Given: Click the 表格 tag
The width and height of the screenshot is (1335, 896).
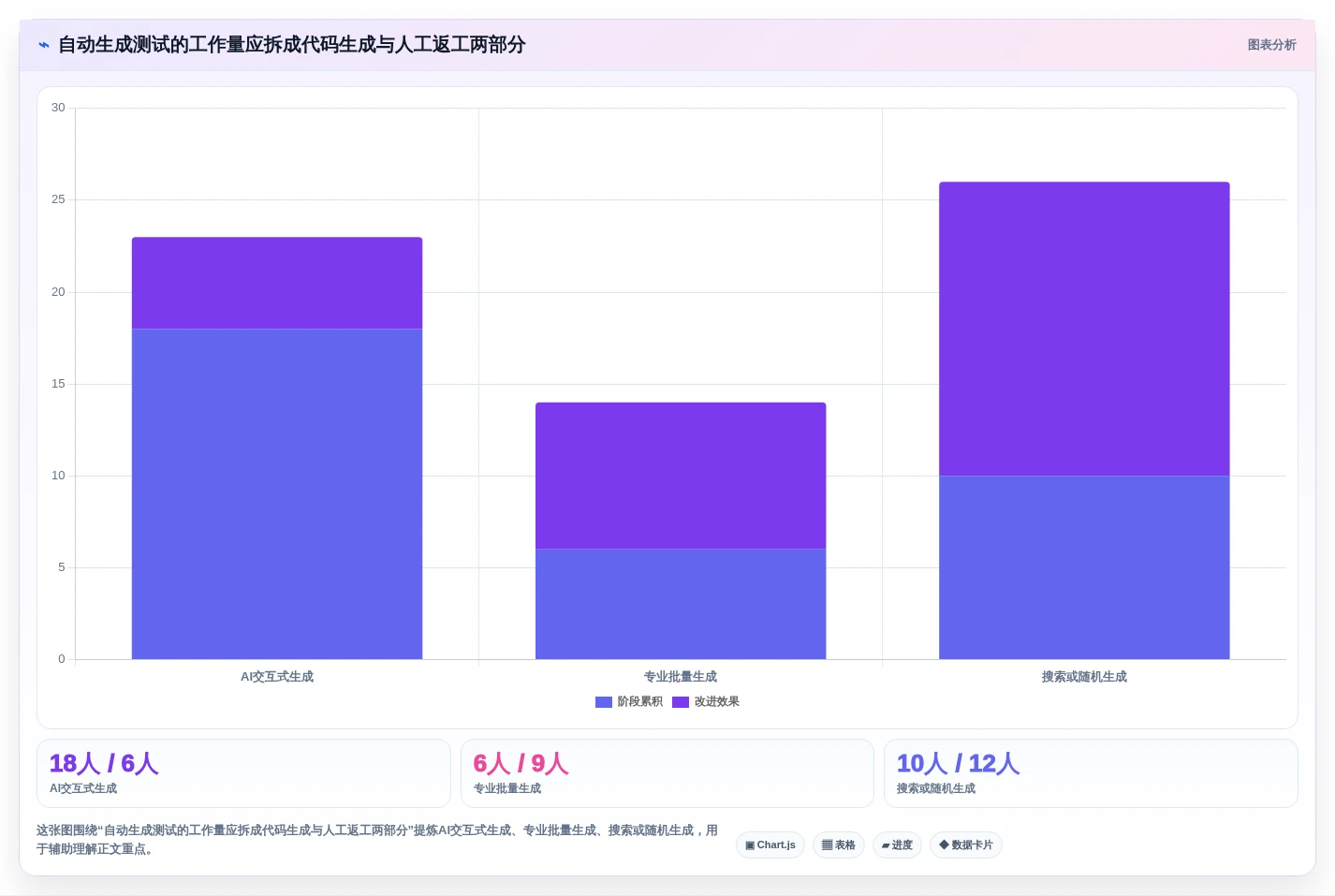Looking at the screenshot, I should click(839, 845).
